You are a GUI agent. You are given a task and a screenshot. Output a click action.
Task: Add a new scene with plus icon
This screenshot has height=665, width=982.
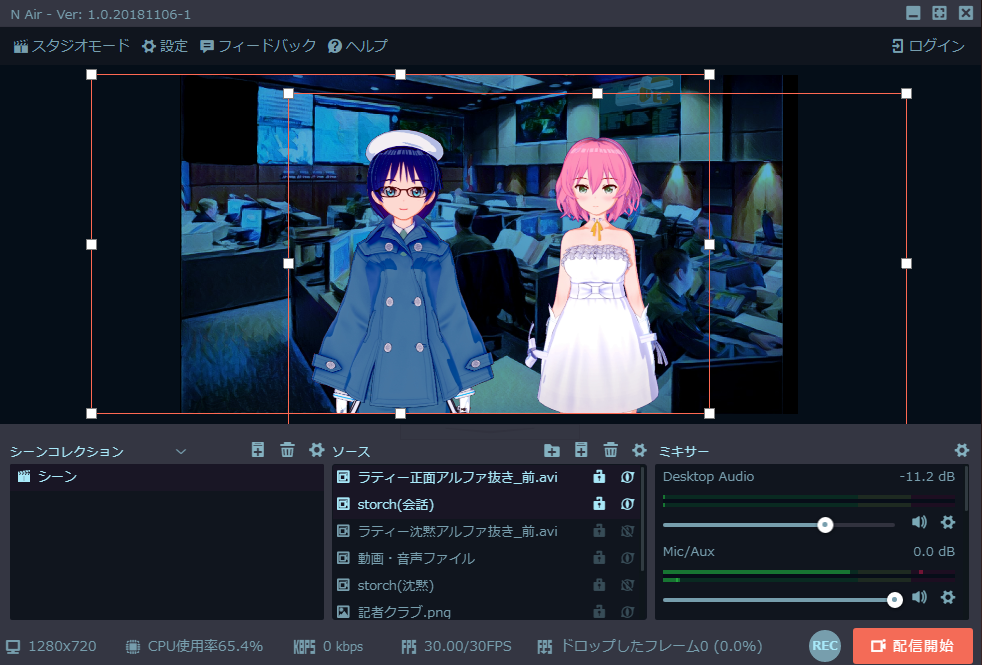[258, 451]
